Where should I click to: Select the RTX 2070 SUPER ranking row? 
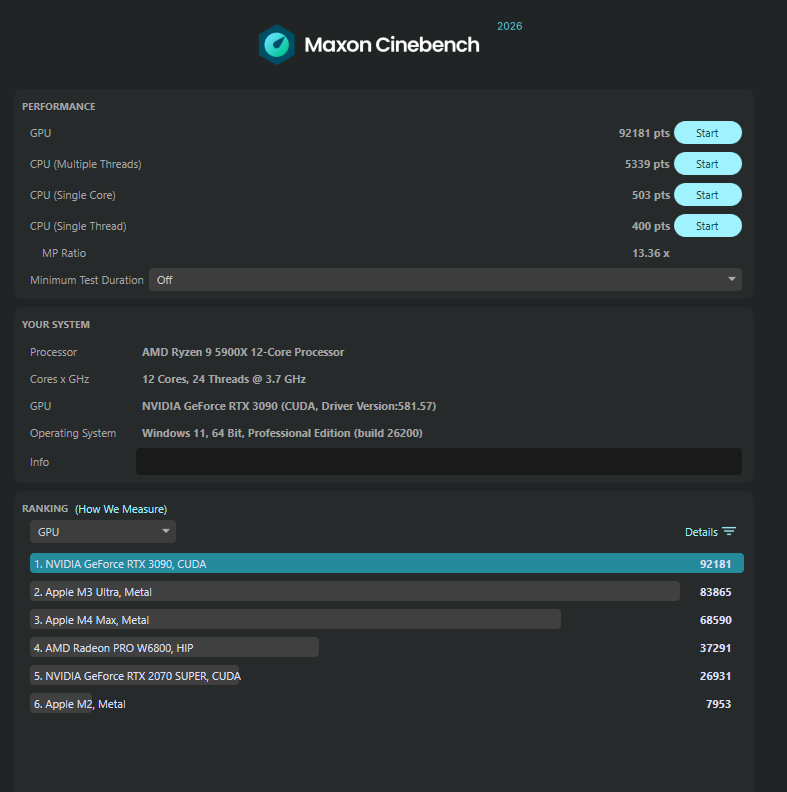pyautogui.click(x=135, y=676)
